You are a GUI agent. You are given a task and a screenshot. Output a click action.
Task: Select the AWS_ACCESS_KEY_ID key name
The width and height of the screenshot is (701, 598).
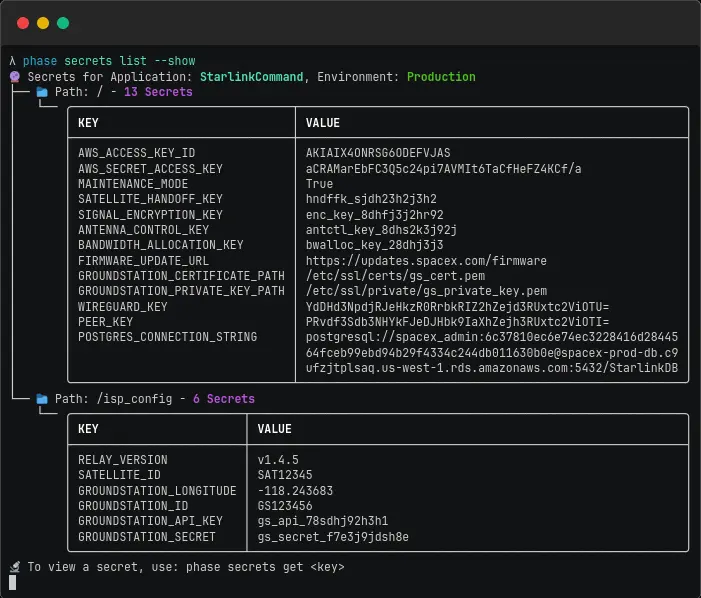(x=136, y=153)
